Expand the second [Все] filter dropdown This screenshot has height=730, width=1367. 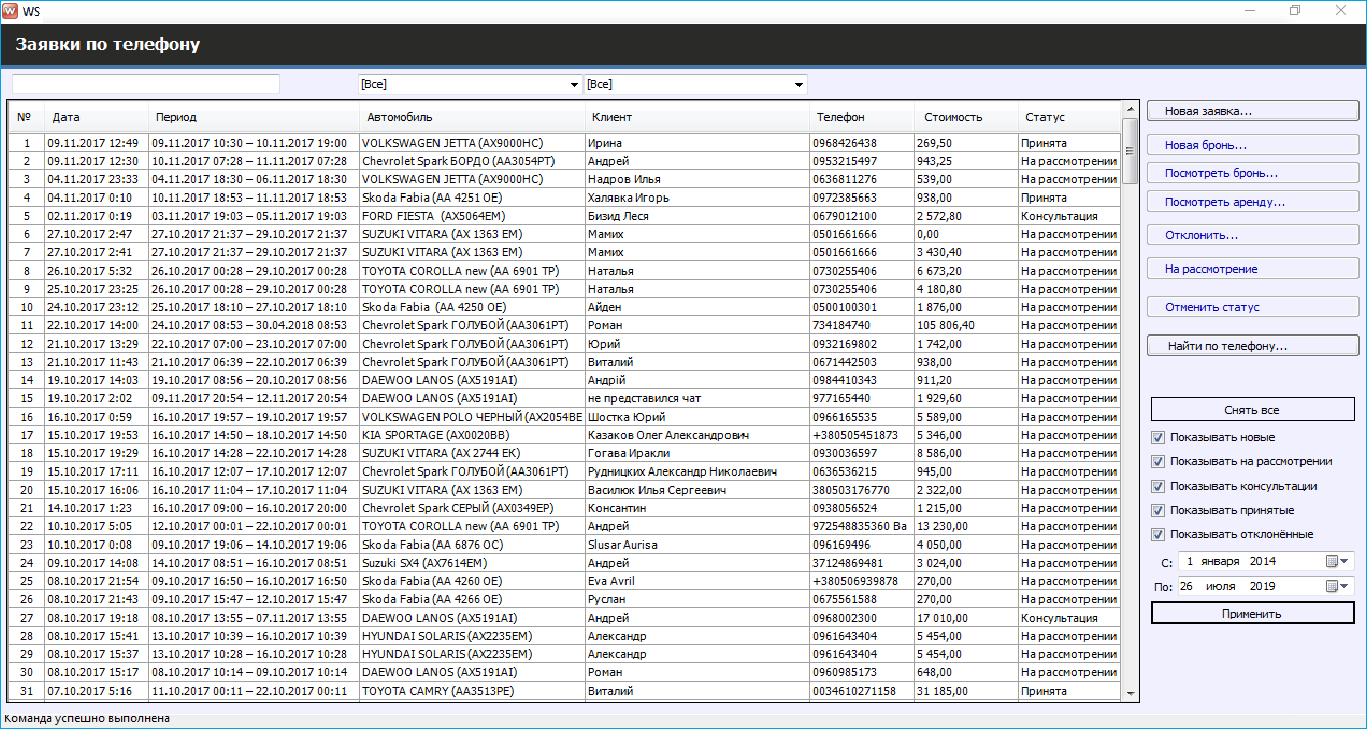click(798, 85)
